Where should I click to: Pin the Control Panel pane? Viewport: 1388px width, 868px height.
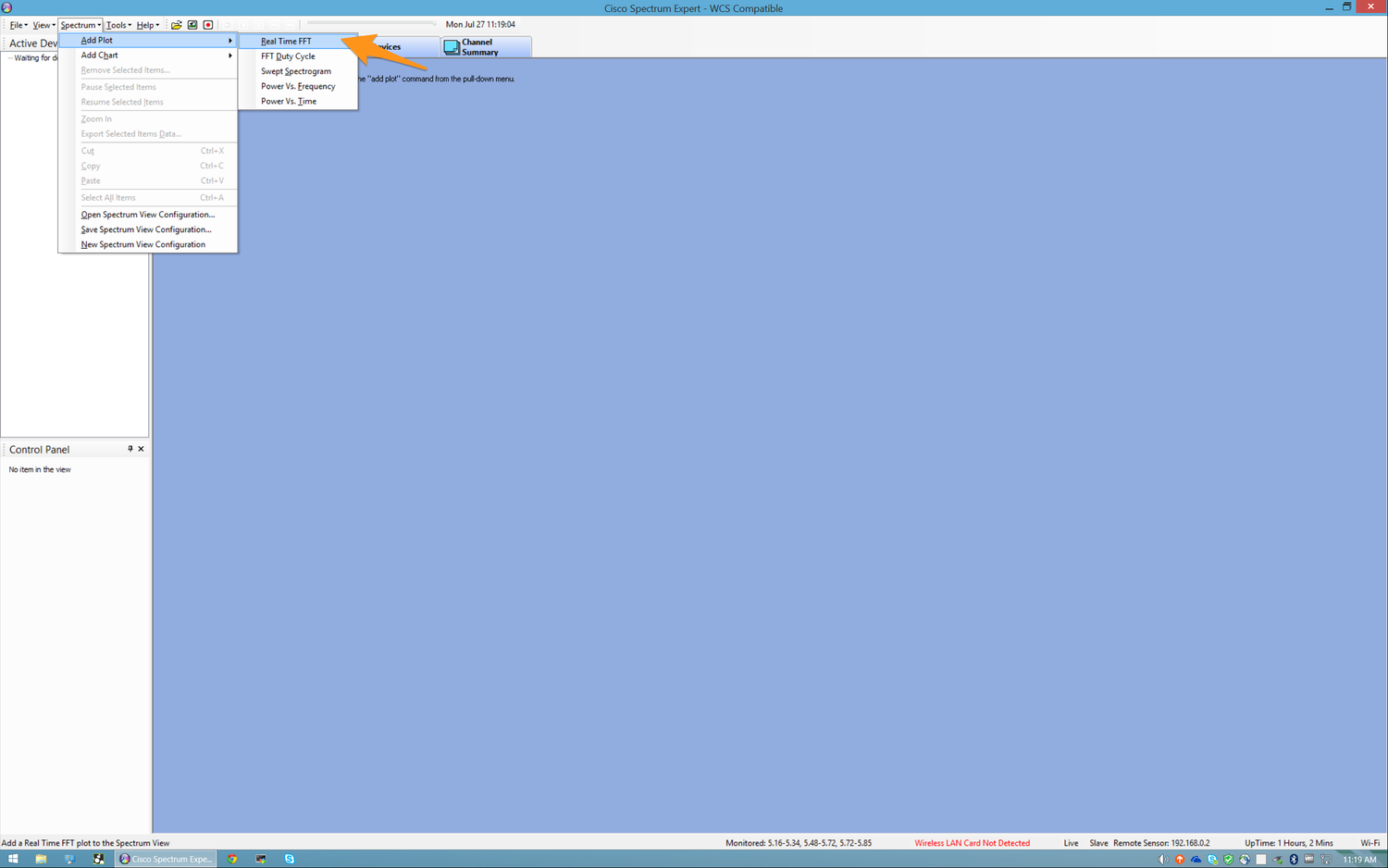pyautogui.click(x=130, y=449)
